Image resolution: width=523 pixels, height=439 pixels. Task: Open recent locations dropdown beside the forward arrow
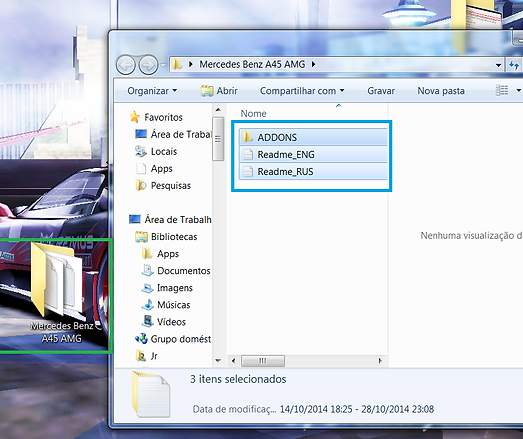click(x=163, y=65)
